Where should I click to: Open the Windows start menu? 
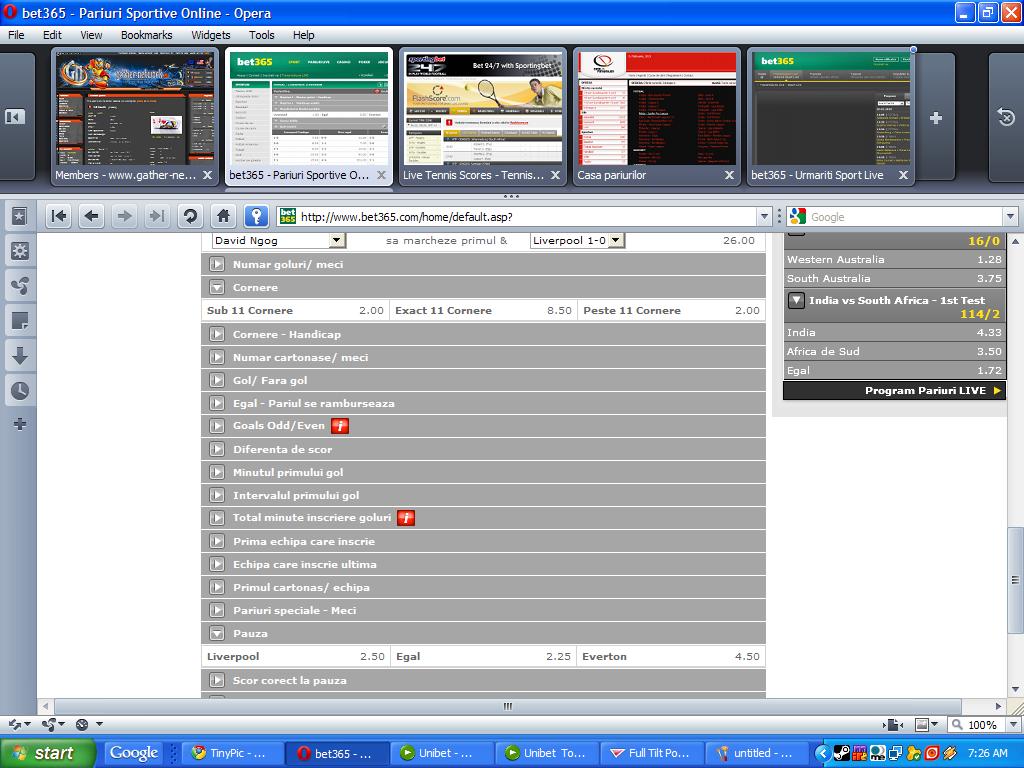click(46, 753)
